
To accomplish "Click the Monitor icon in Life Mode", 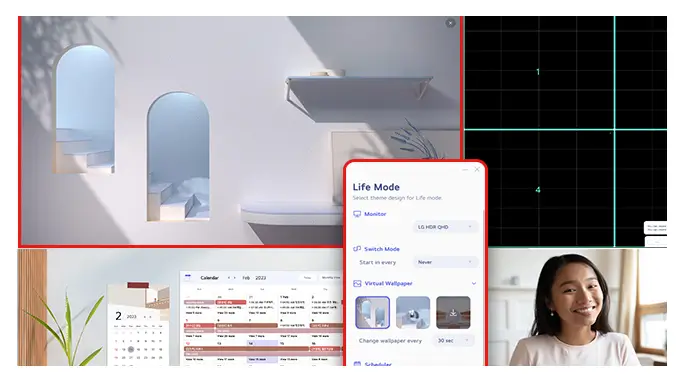I will pyautogui.click(x=357, y=214).
